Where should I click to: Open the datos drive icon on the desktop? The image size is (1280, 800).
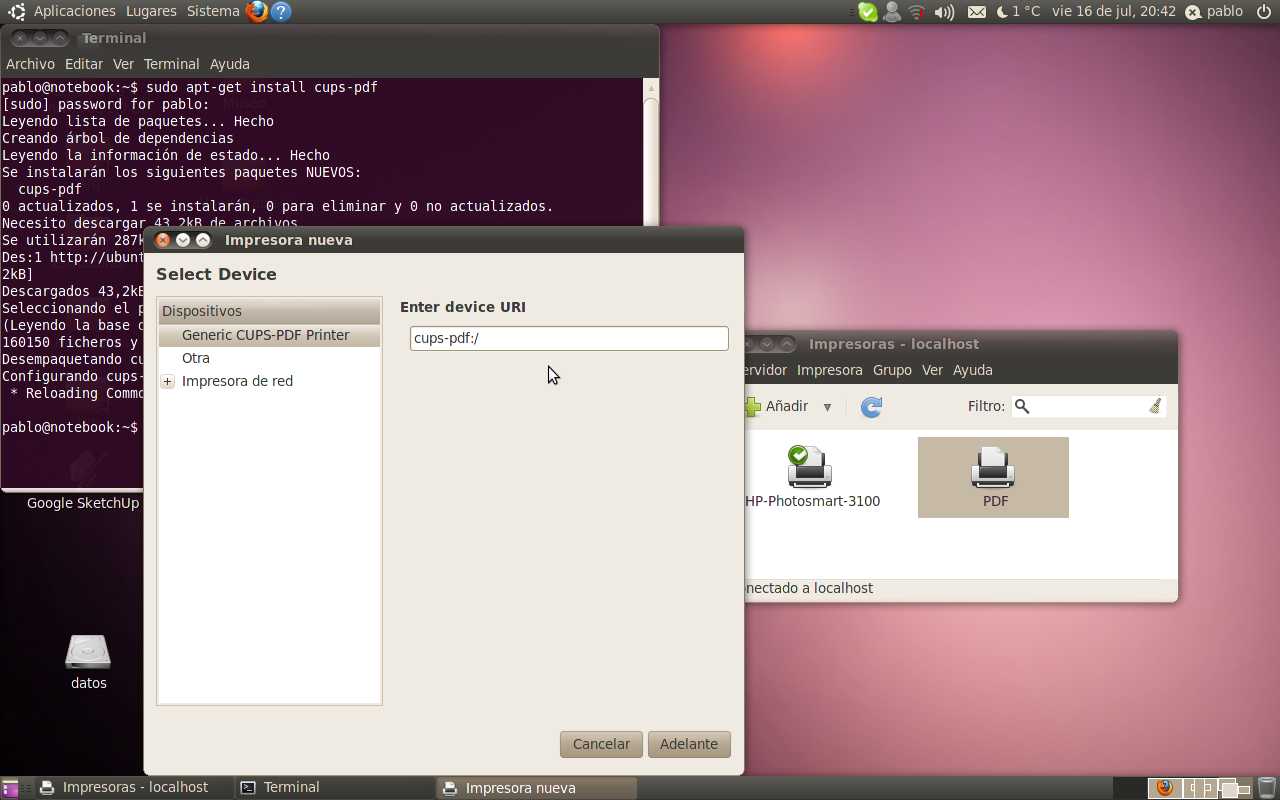pyautogui.click(x=88, y=655)
